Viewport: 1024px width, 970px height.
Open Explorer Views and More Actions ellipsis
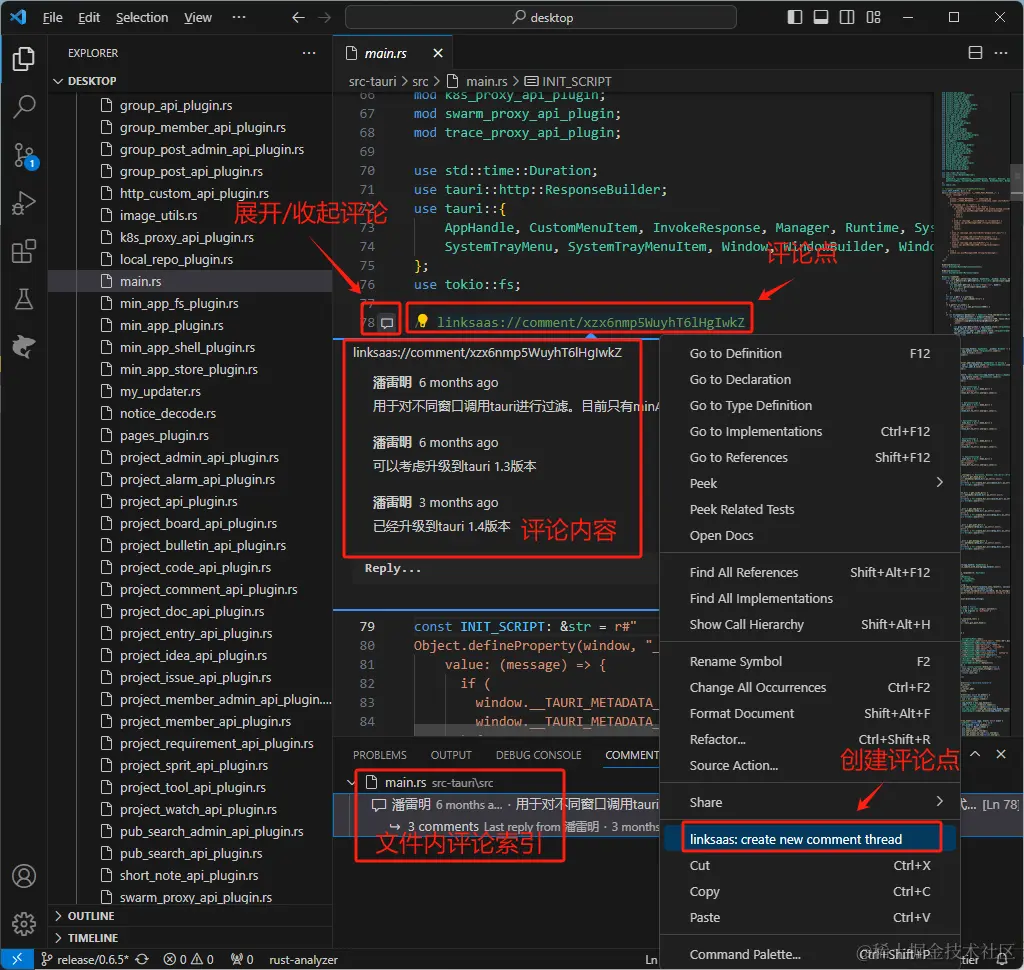(309, 53)
